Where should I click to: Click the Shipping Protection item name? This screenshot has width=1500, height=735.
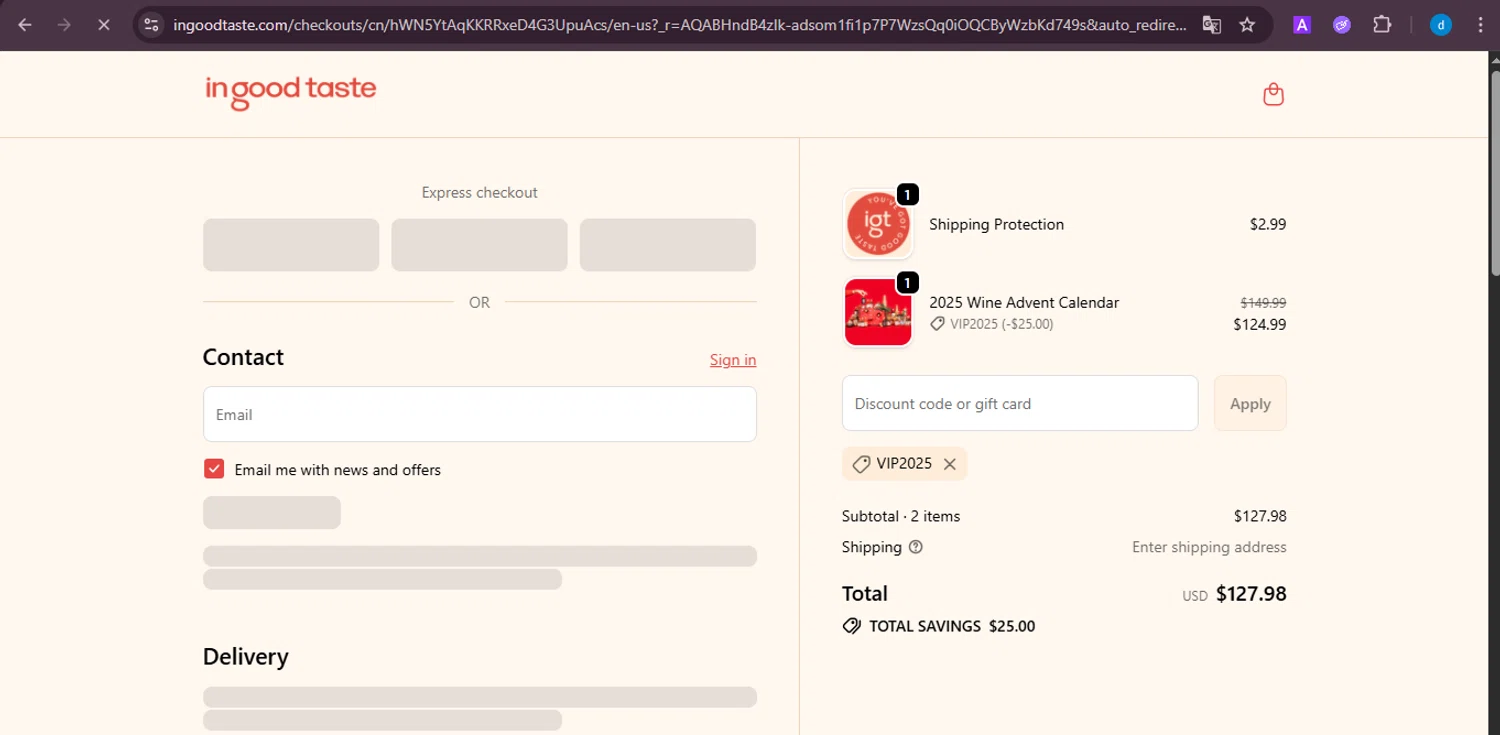tap(996, 224)
